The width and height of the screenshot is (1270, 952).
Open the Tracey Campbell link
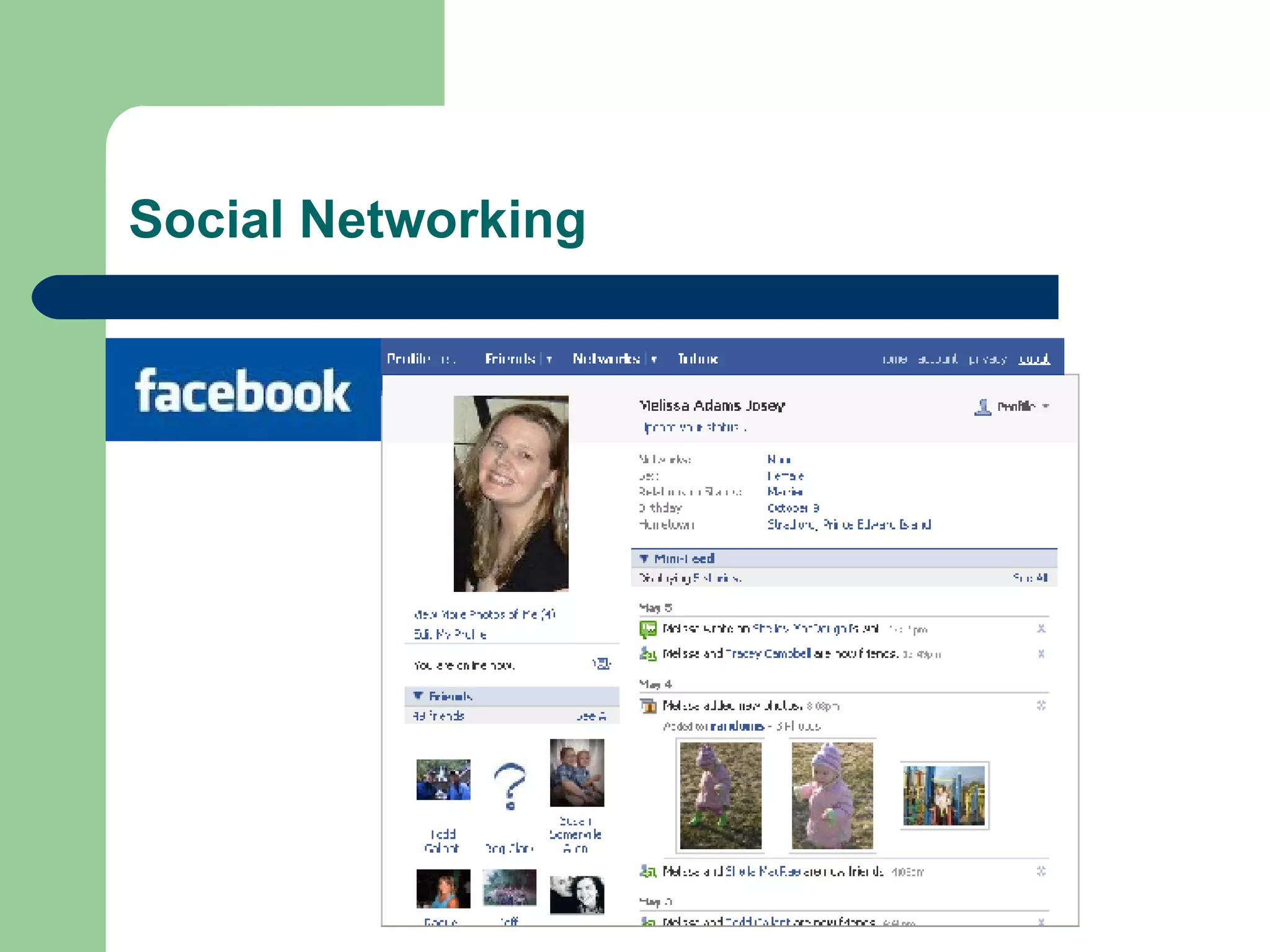pos(768,653)
